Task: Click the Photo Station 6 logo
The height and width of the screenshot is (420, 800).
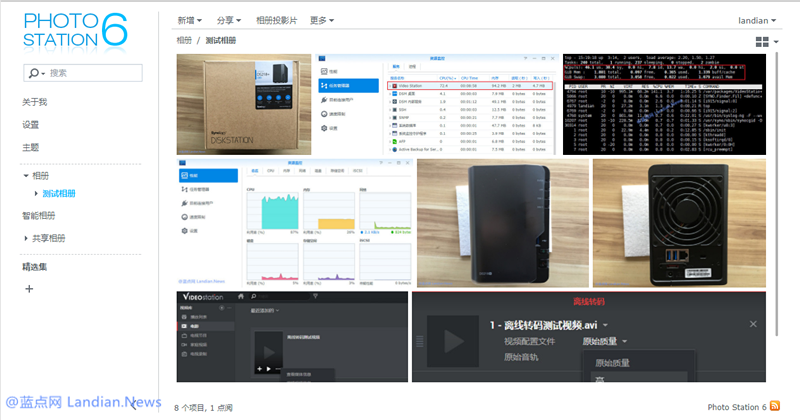Action: tap(75, 32)
